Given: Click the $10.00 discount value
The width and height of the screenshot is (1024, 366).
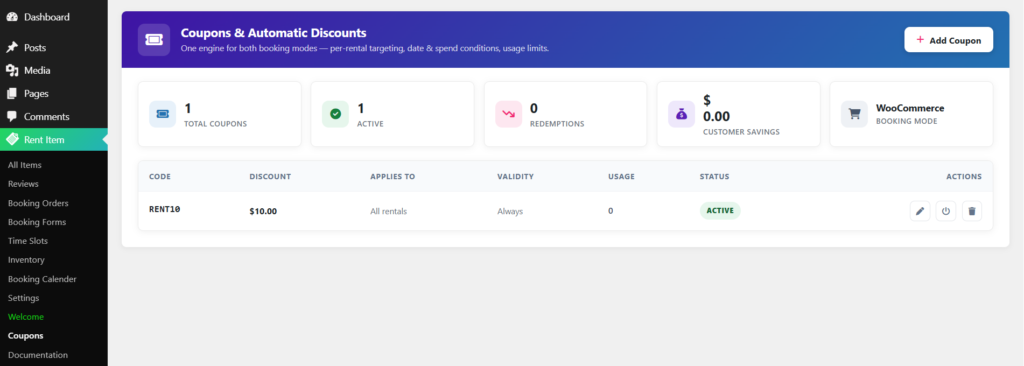Looking at the screenshot, I should click(x=263, y=211).
